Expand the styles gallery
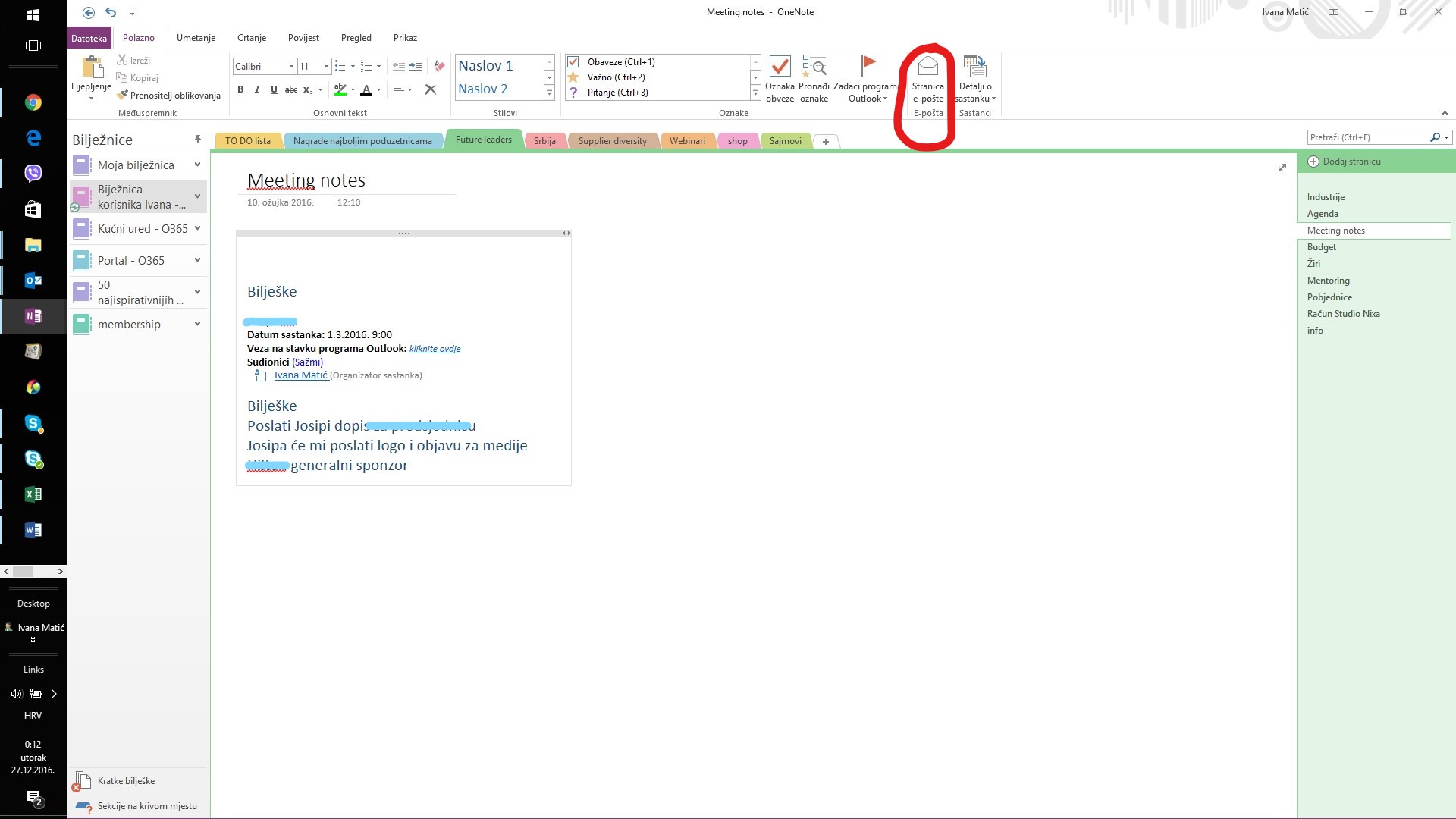This screenshot has width=1456, height=819. 549,93
